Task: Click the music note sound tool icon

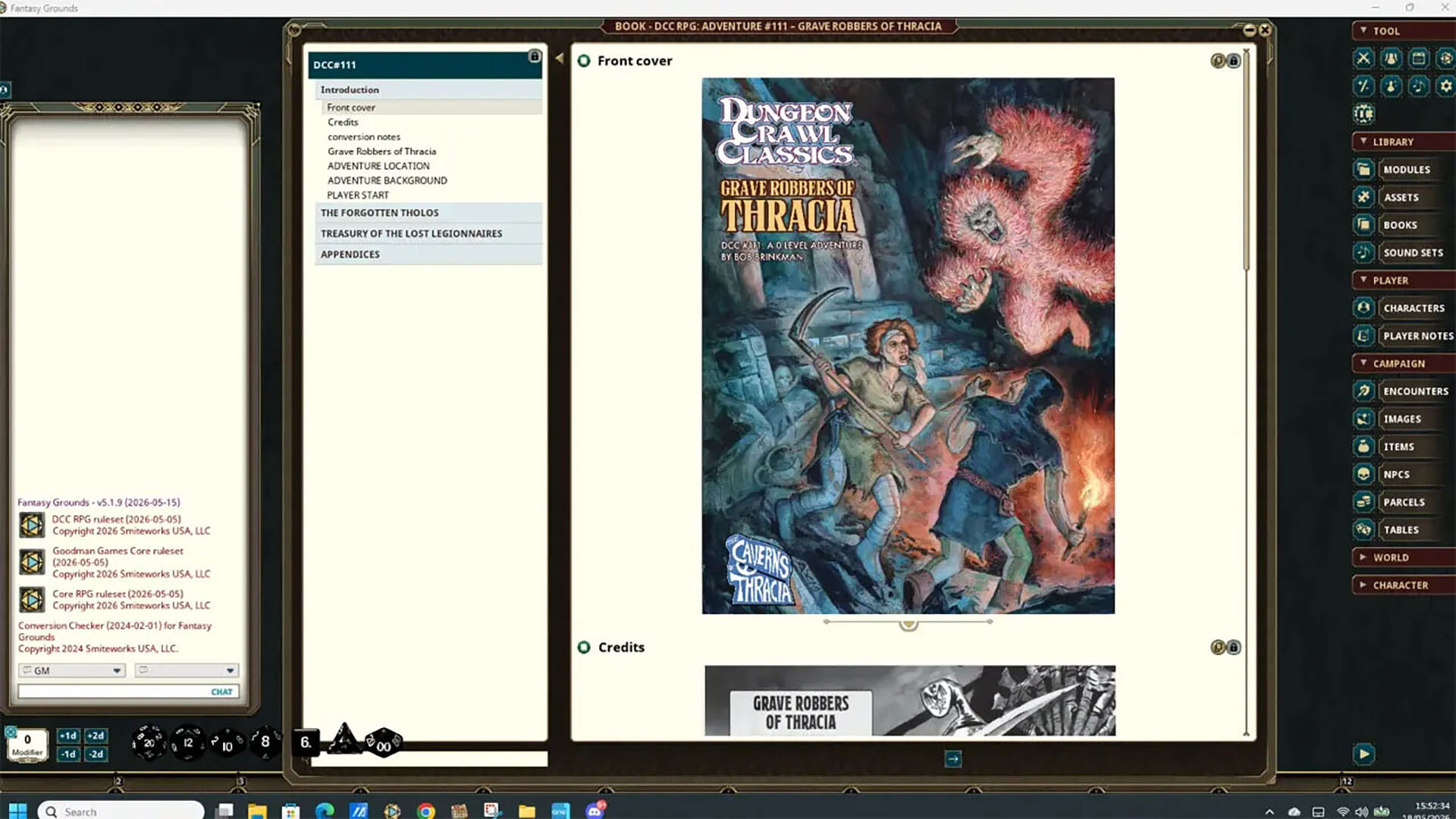Action: tap(1418, 86)
